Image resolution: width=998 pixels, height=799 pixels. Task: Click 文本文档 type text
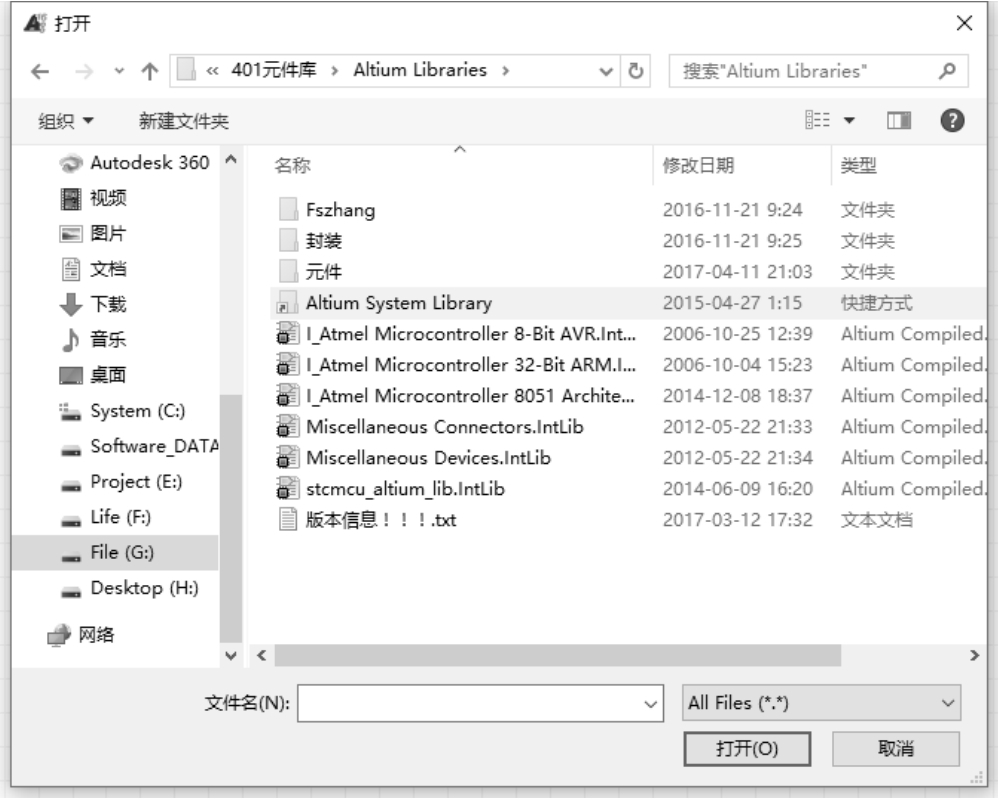(x=876, y=520)
